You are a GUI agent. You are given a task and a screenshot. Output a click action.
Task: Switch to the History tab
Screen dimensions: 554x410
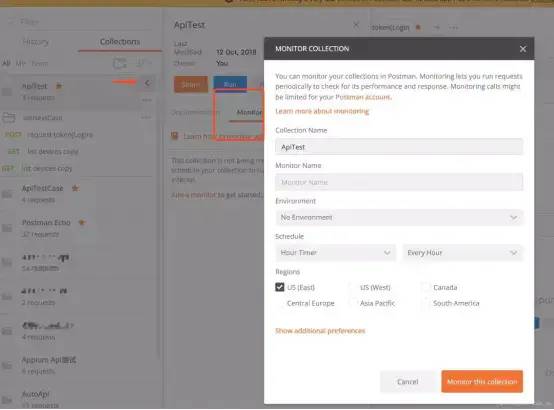tap(35, 42)
